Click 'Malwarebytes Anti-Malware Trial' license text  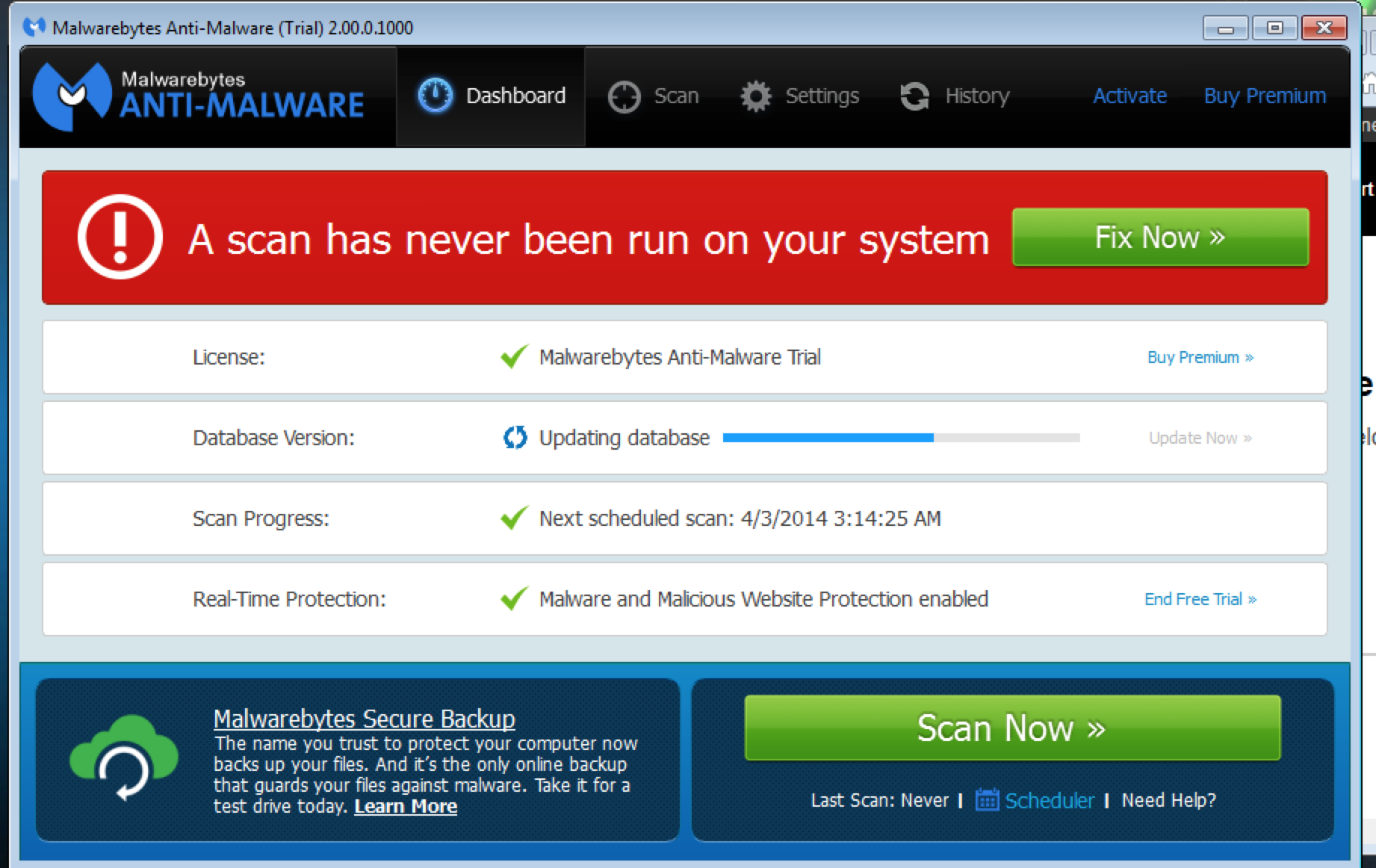pyautogui.click(x=680, y=357)
